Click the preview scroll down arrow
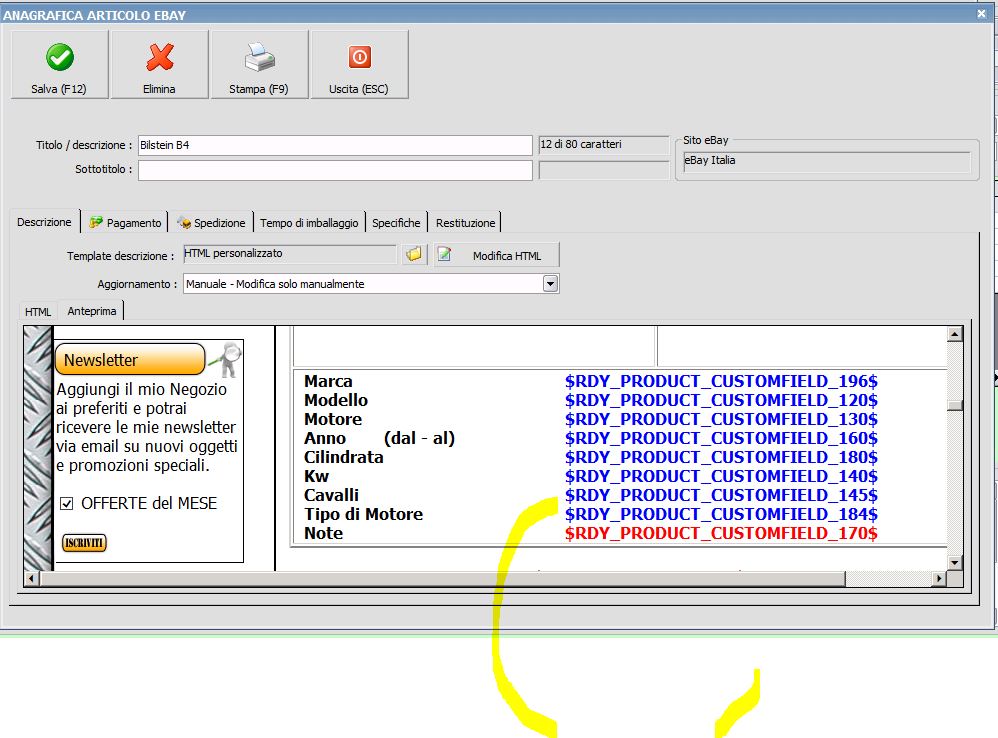 click(x=954, y=562)
